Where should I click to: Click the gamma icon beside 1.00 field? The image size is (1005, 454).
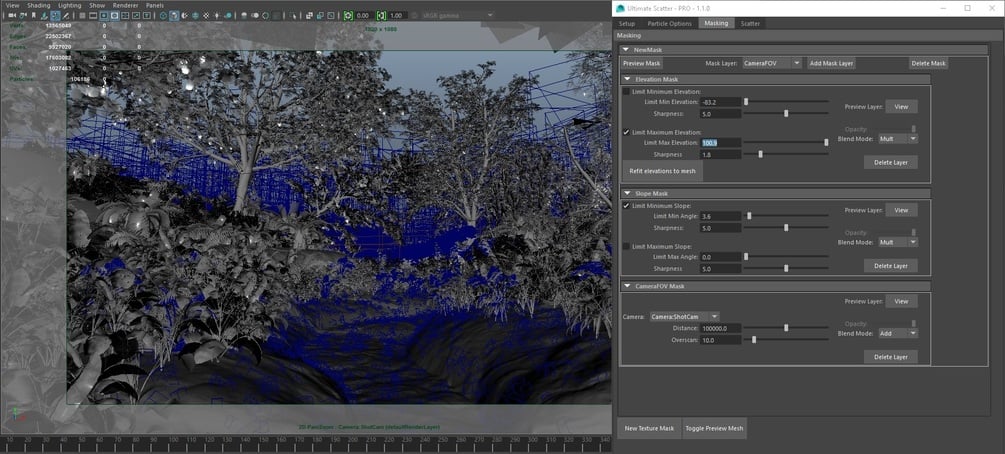381,16
